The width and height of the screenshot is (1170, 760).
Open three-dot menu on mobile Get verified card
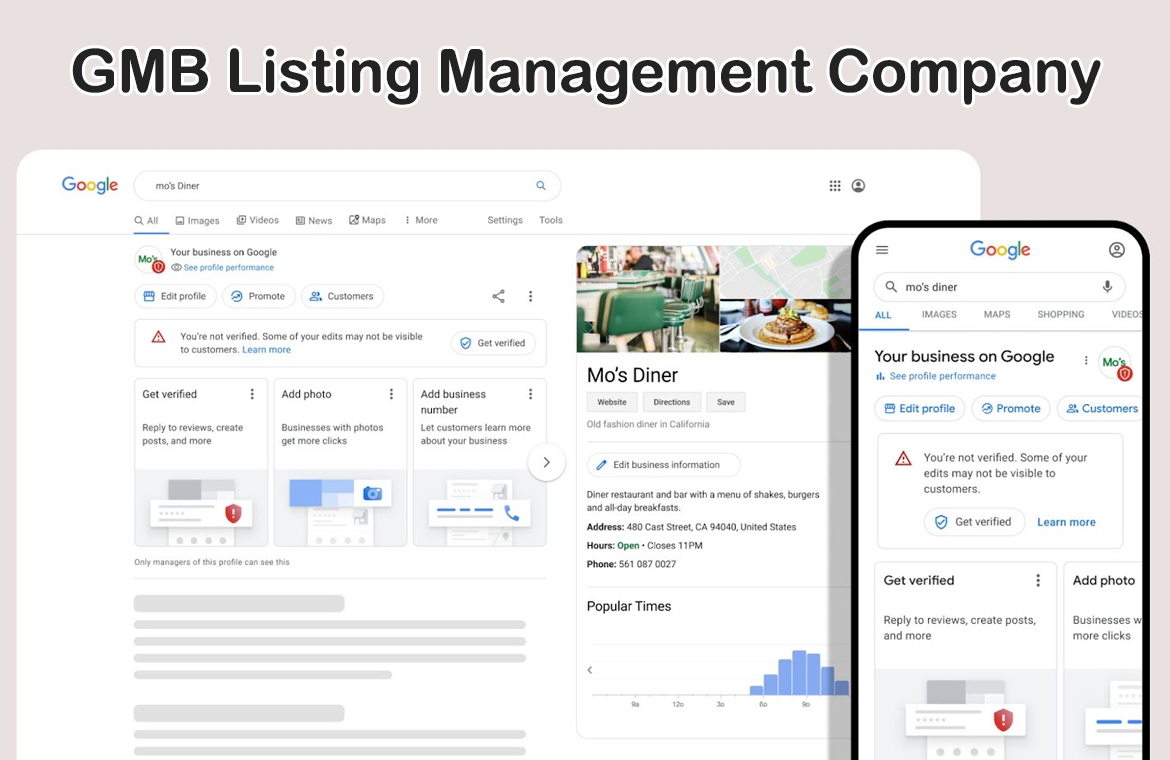(1038, 580)
